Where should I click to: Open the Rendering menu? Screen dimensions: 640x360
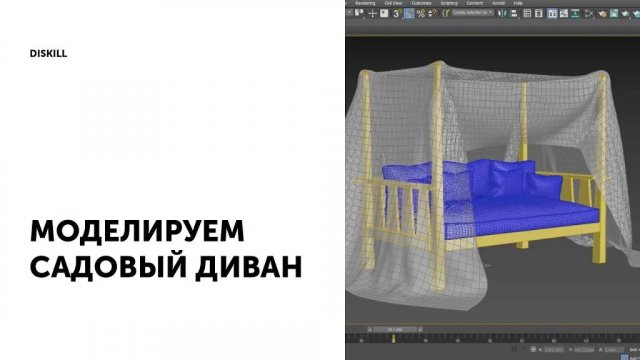point(365,3)
